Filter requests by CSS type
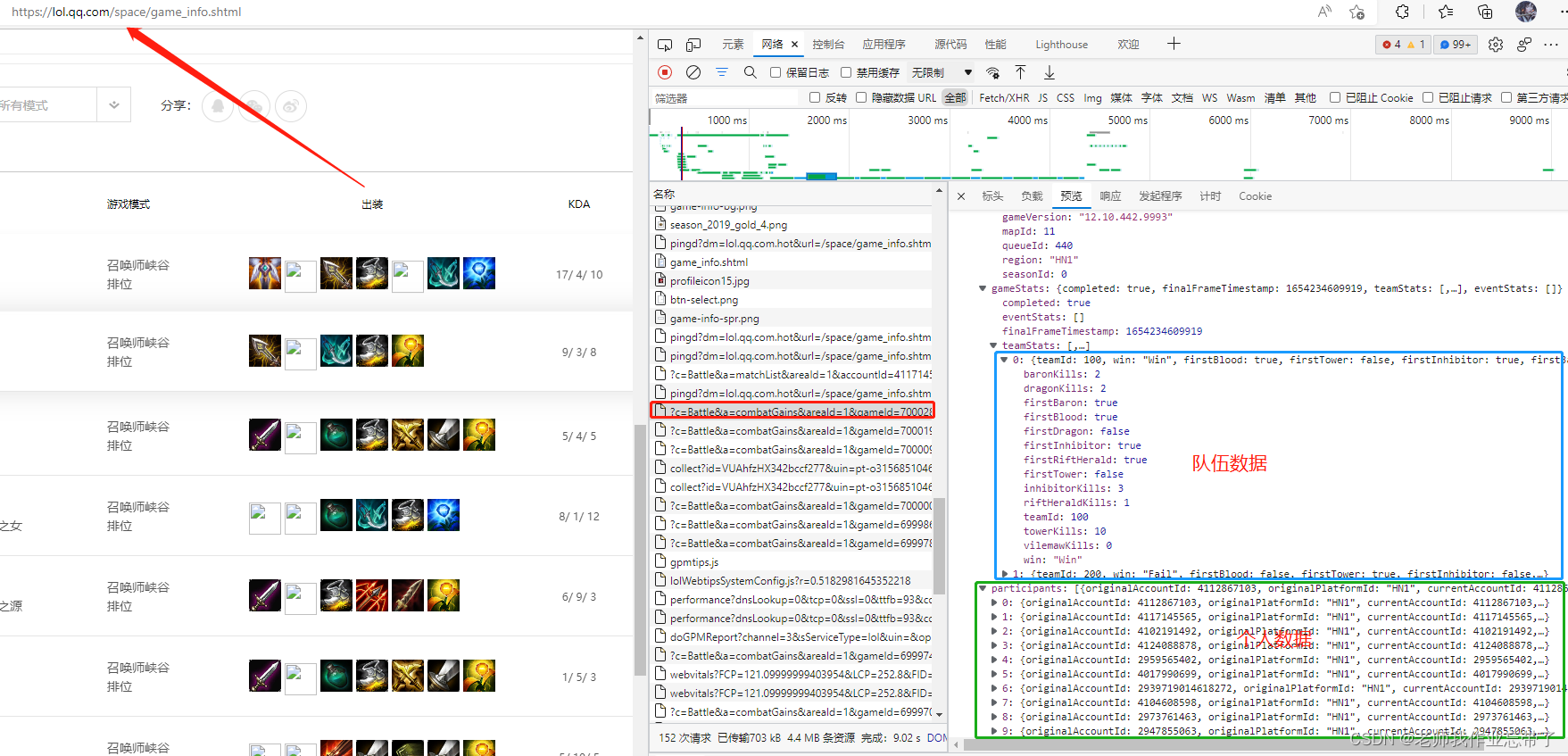The height and width of the screenshot is (756, 1568). (x=1066, y=98)
